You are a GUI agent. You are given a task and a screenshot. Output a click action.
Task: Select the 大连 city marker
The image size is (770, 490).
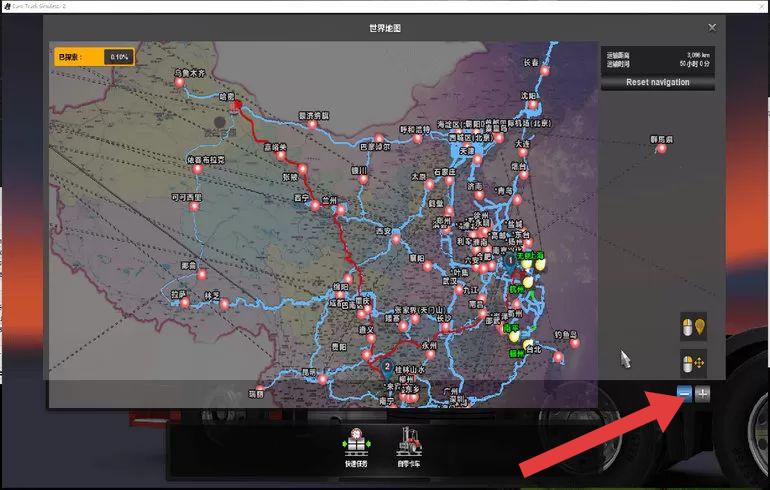(523, 152)
